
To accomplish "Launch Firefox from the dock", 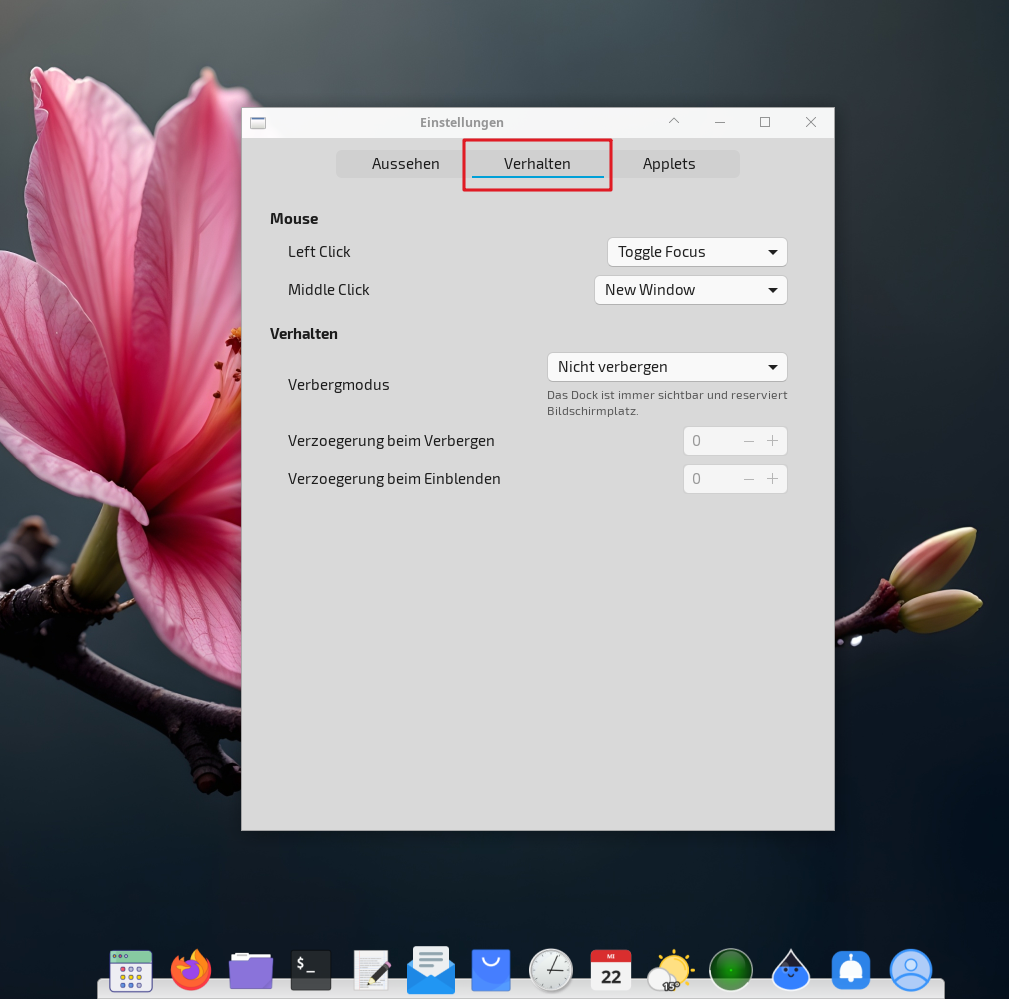I will (191, 970).
